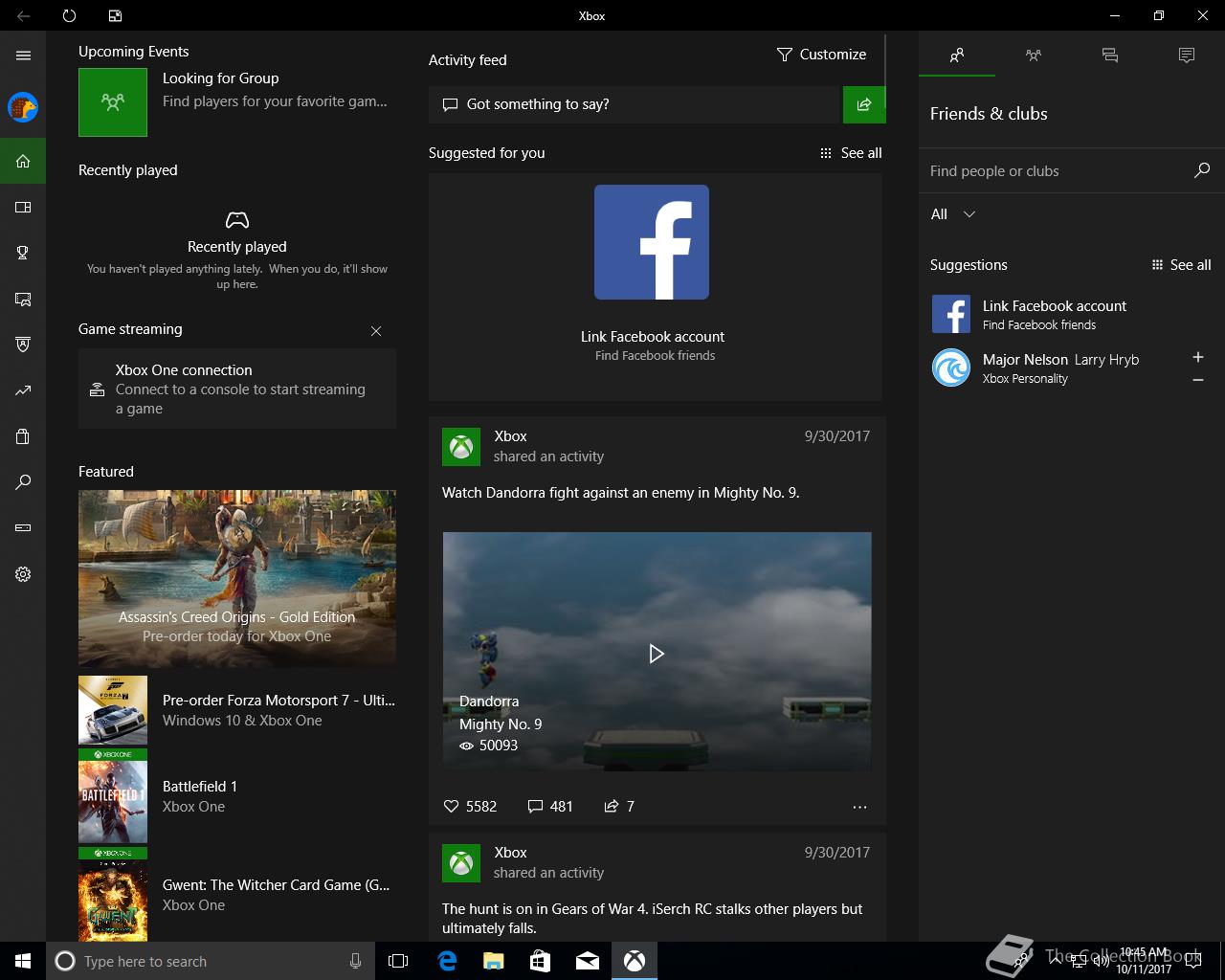Open the Trending arrow icon in sidebar
The width and height of the screenshot is (1225, 980).
pos(23,390)
